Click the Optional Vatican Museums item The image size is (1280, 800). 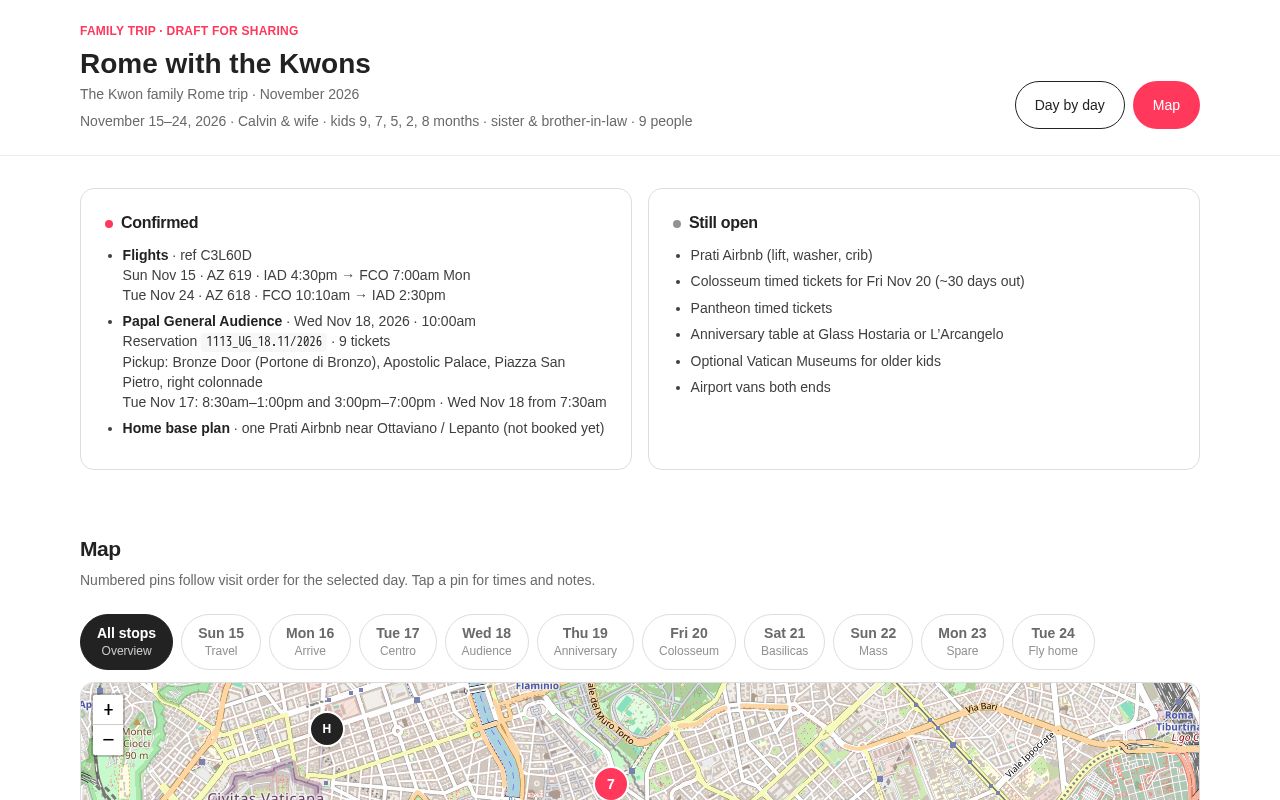(x=816, y=361)
